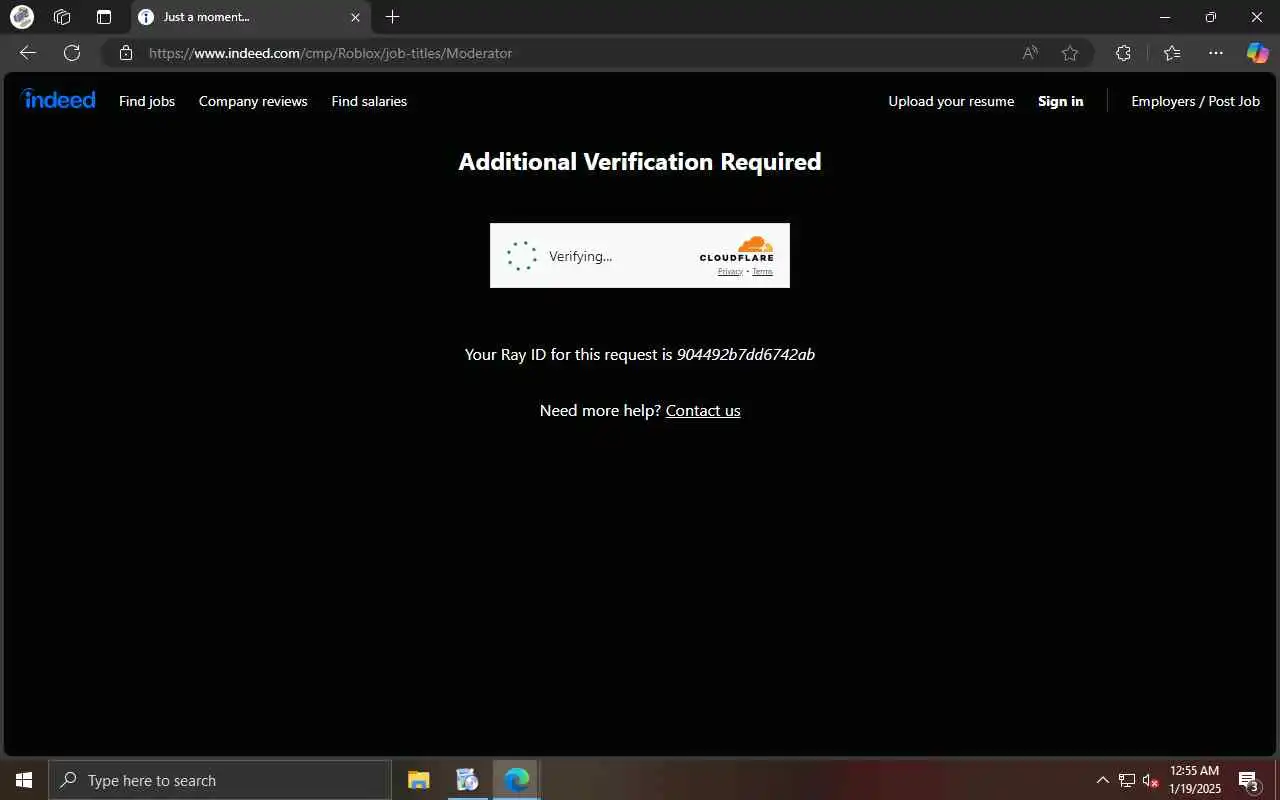
Task: Click the Cloudflare logo
Action: pos(737,249)
